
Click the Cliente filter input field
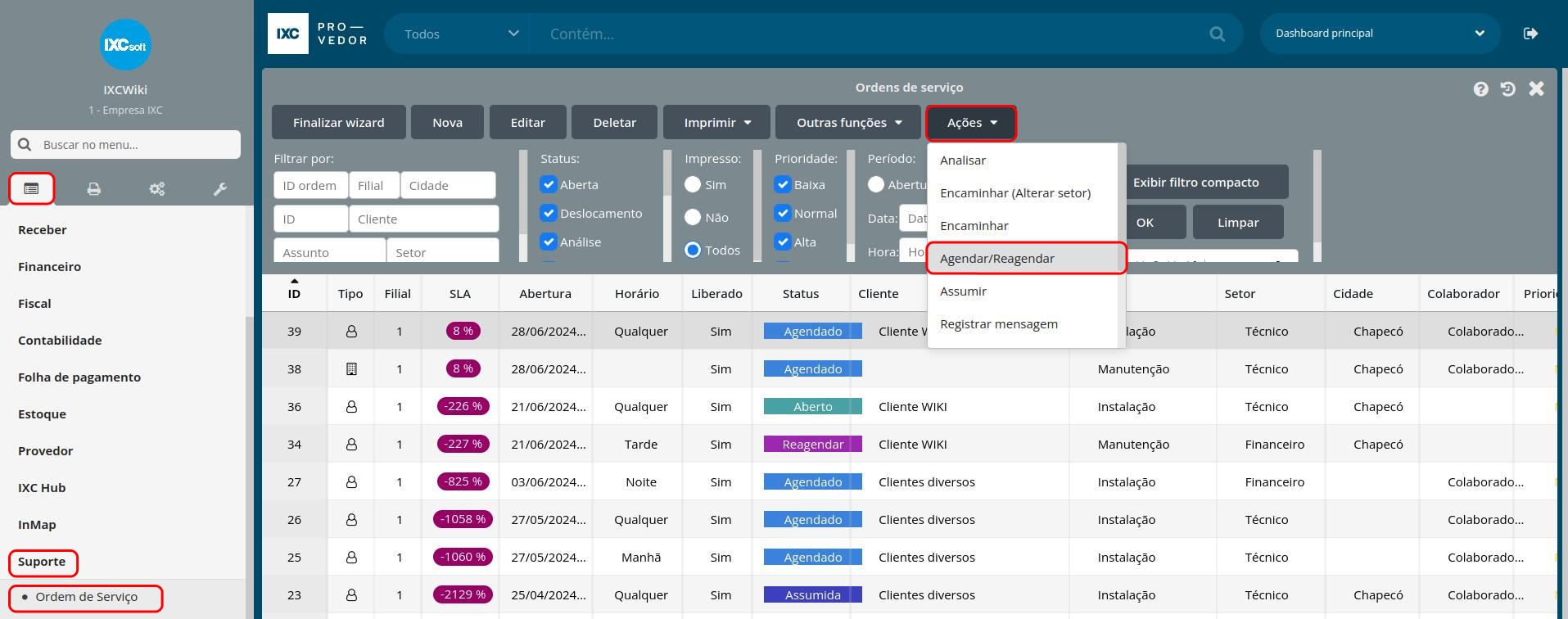tap(424, 219)
